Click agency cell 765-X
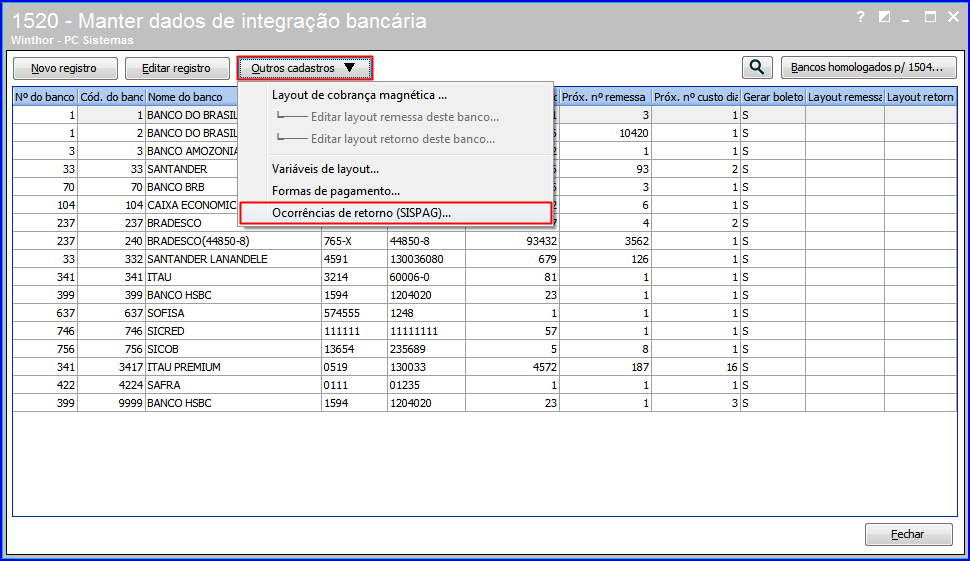 (354, 241)
